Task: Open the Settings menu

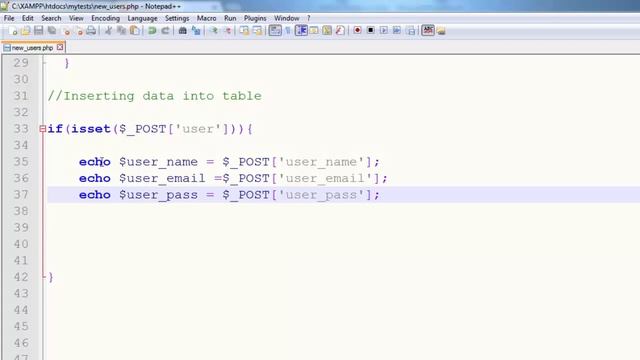Action: (177, 18)
